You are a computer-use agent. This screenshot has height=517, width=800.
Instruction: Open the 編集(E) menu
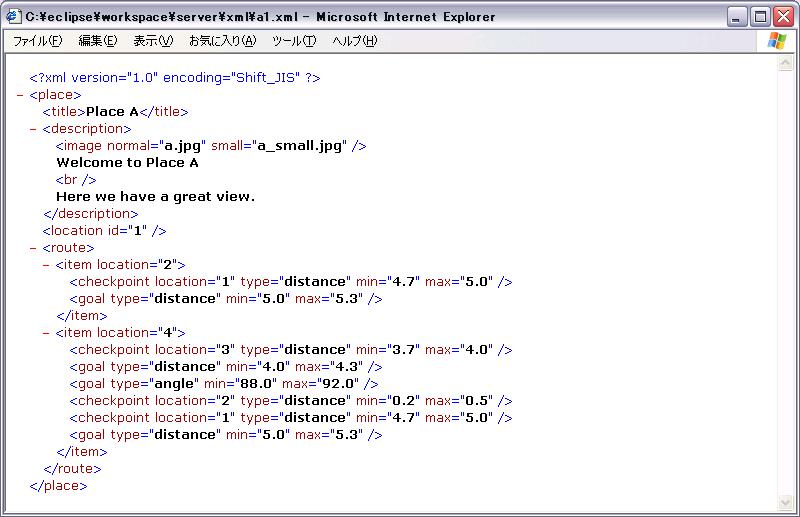[97, 41]
